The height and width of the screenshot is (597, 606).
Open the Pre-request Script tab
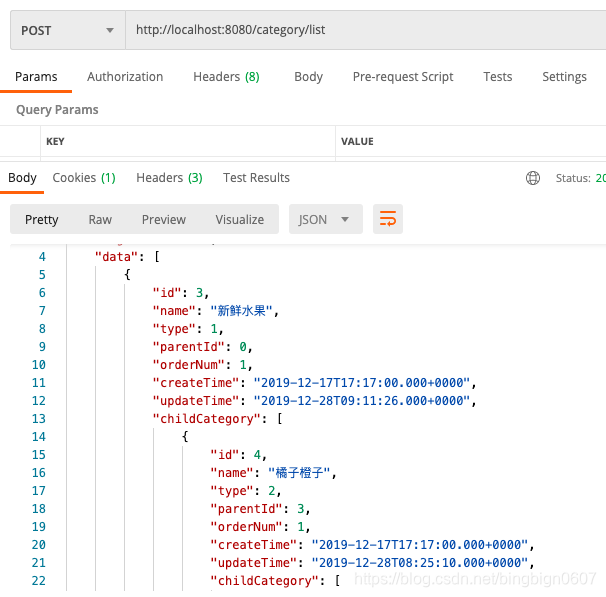pyautogui.click(x=403, y=77)
